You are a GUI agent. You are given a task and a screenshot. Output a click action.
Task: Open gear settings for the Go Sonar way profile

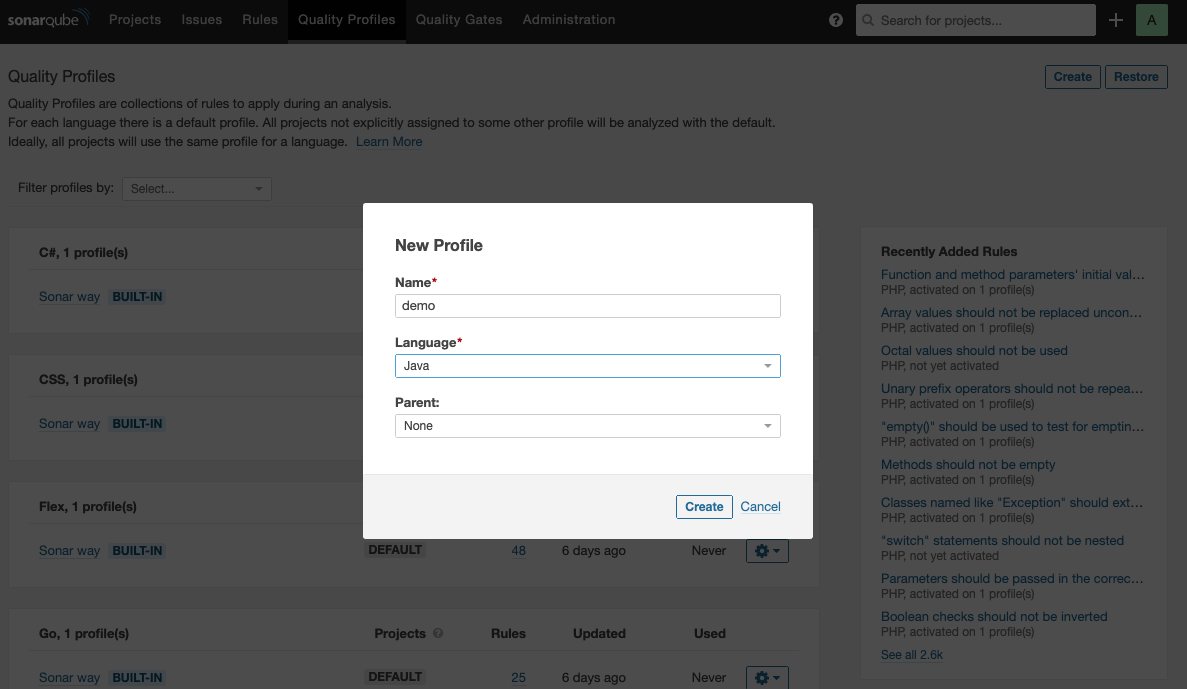click(767, 677)
